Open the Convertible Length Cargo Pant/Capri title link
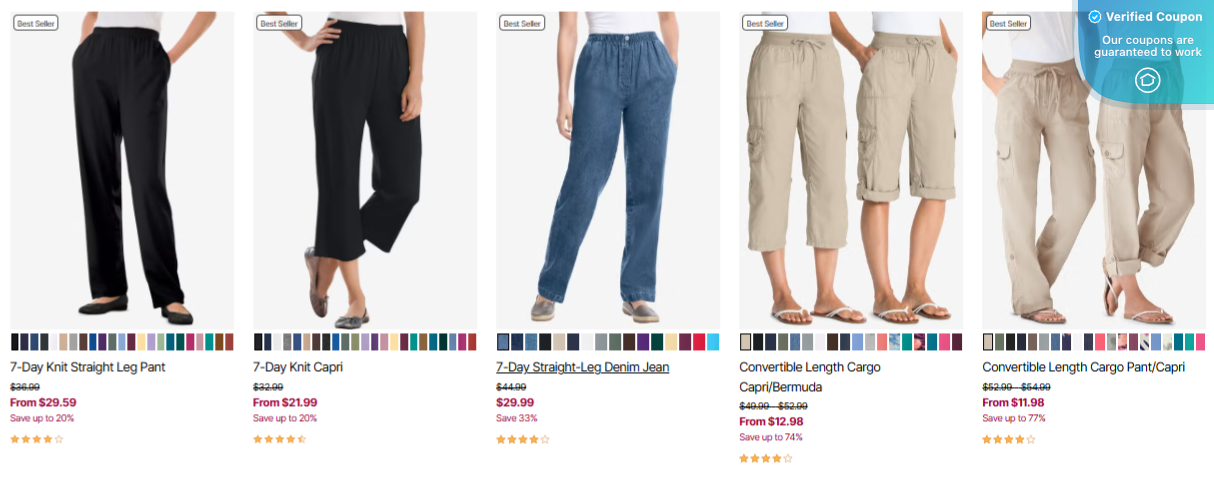The width and height of the screenshot is (1214, 479). pyautogui.click(x=1083, y=367)
